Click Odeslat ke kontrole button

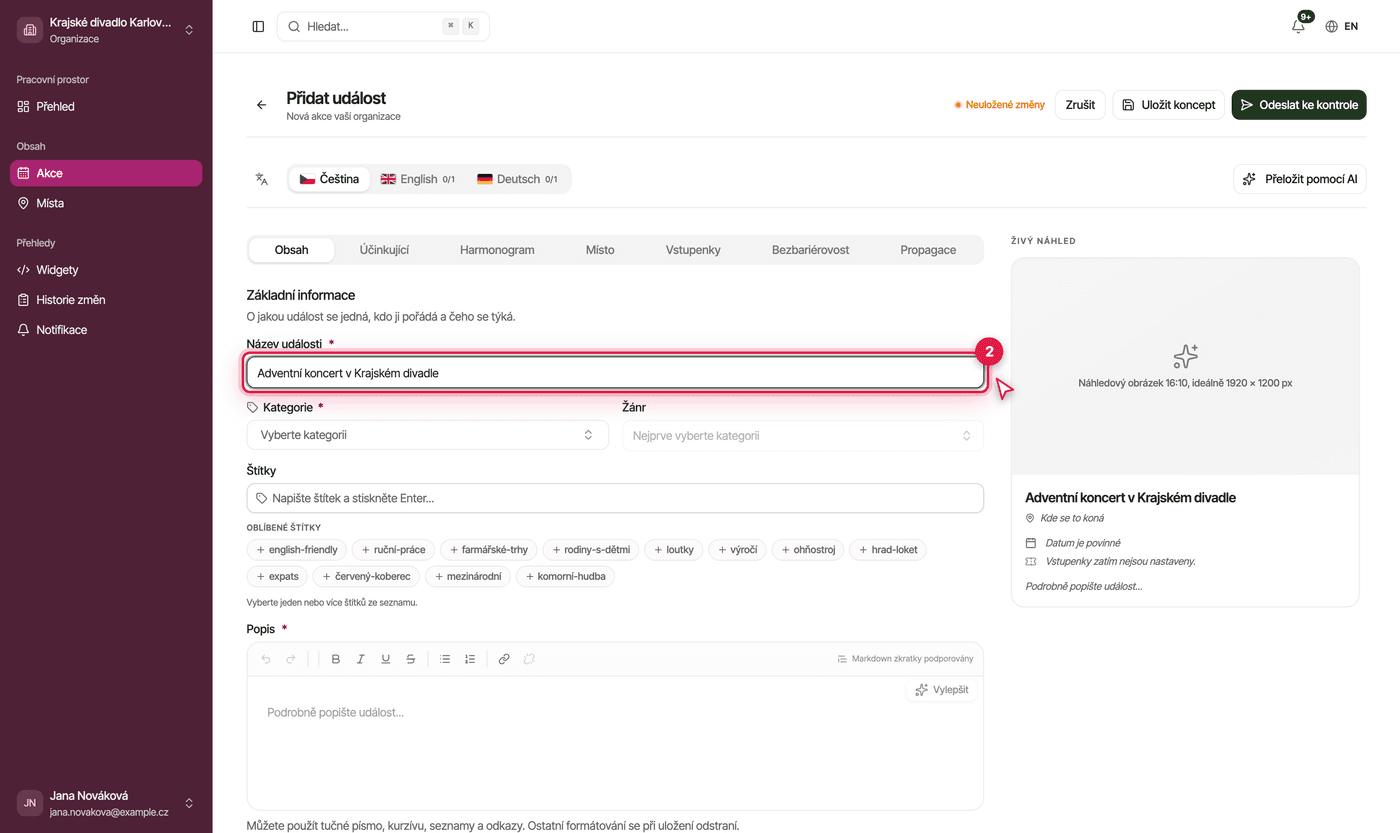(x=1299, y=105)
